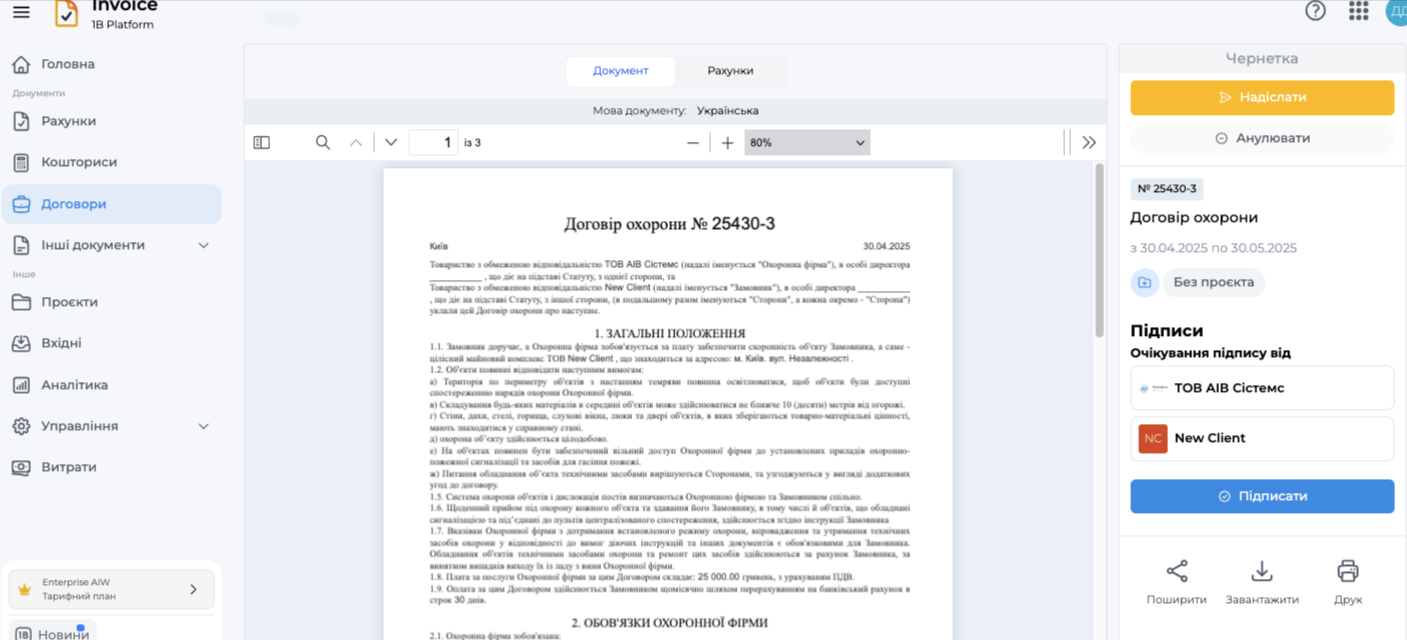Open the help question mark icon
This screenshot has width=1407, height=640.
coord(1315,11)
